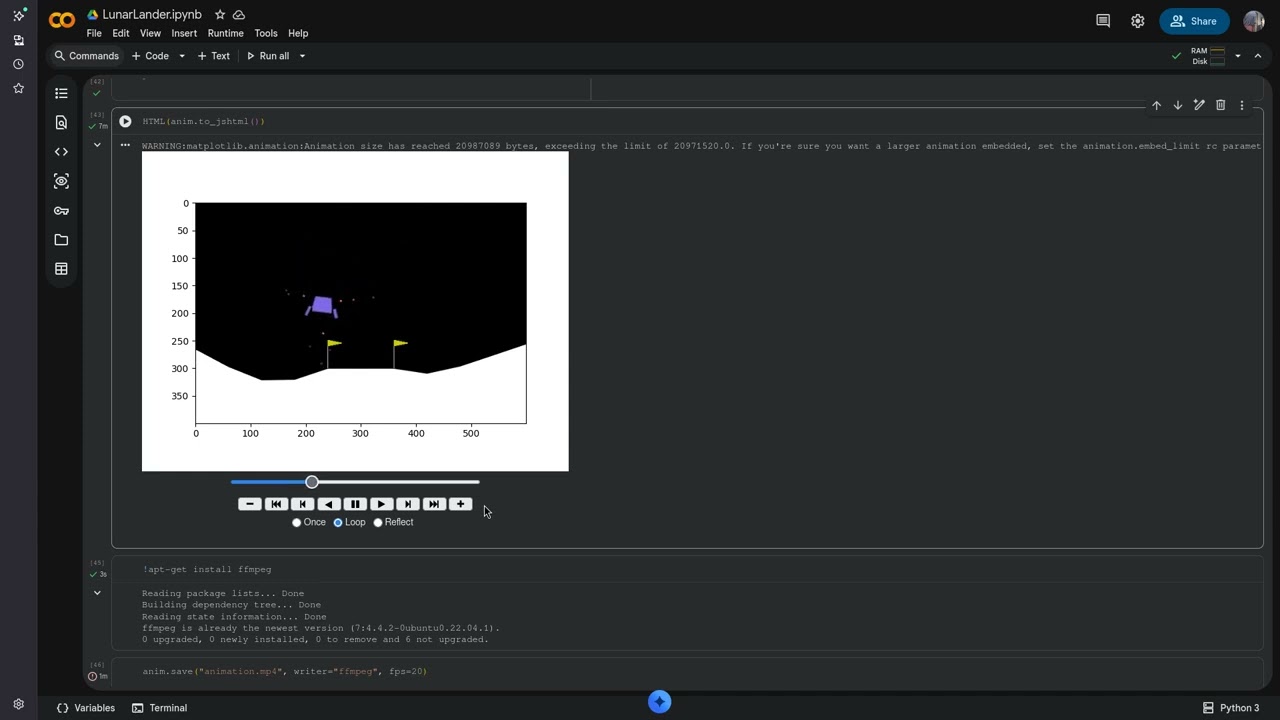1280x720 pixels.
Task: Collapse the header with chevron-up
Action: (1258, 56)
